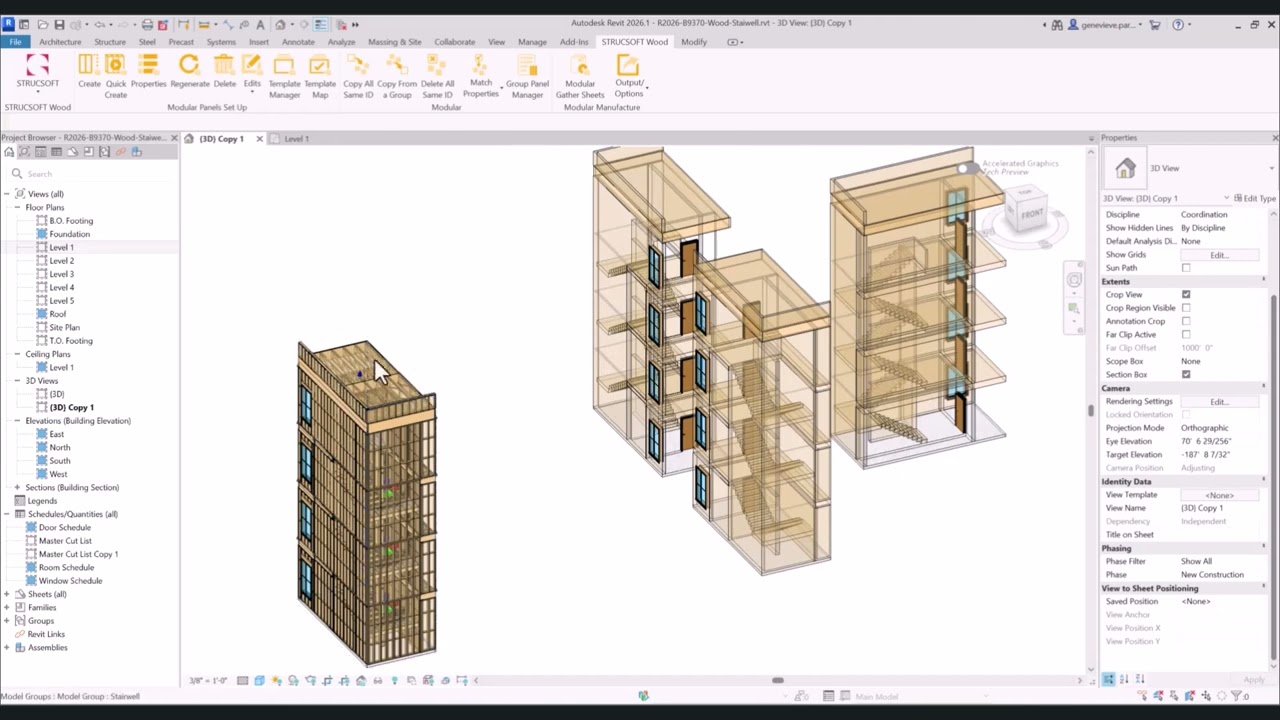1280x720 pixels.
Task: Switch to the Level 1 view tab
Action: (296, 139)
